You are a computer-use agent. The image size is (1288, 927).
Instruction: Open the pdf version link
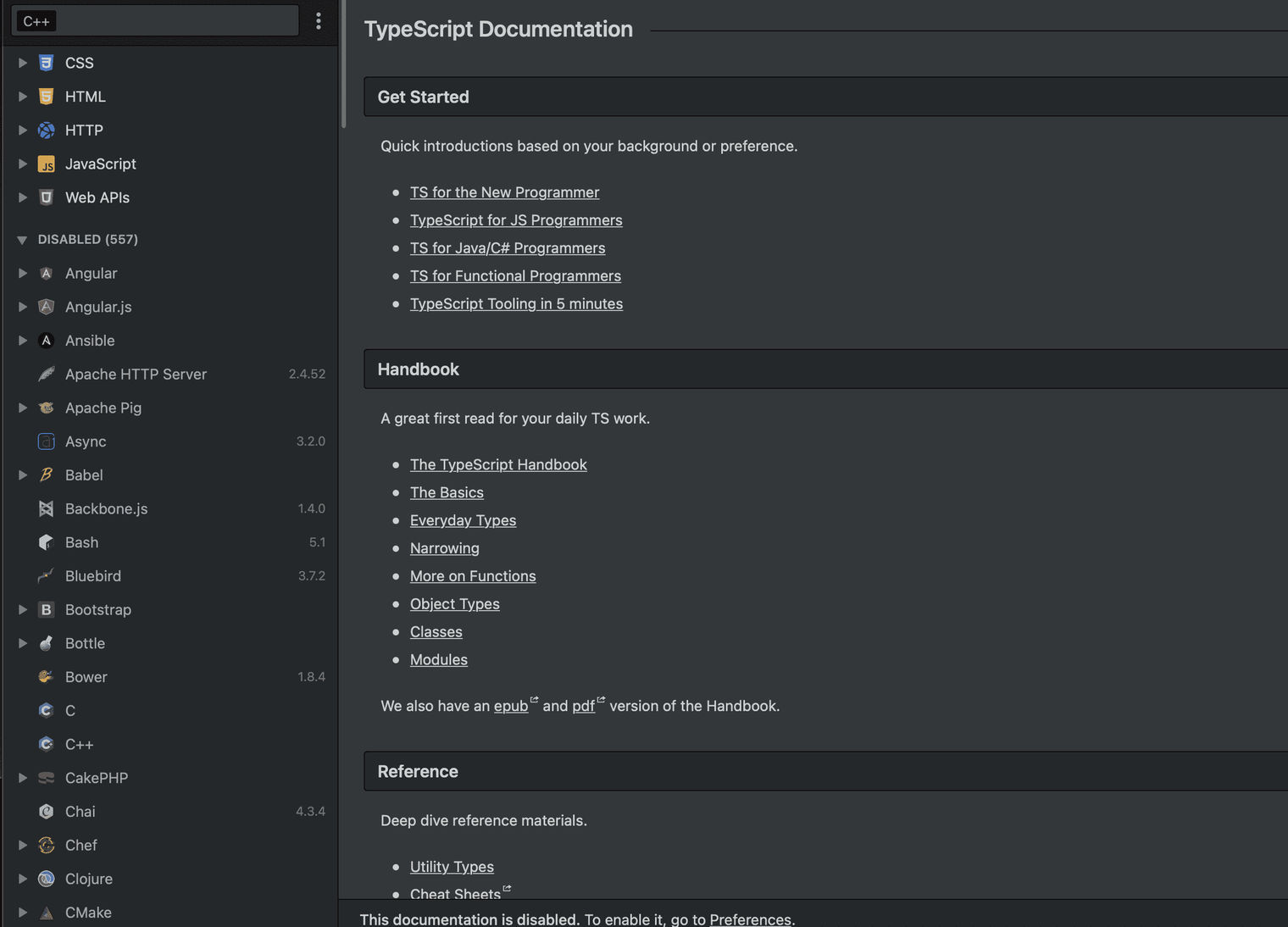(583, 706)
